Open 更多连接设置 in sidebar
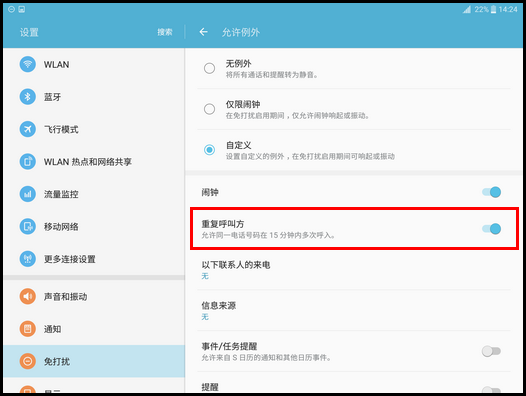526x396 pixels. pyautogui.click(x=94, y=259)
